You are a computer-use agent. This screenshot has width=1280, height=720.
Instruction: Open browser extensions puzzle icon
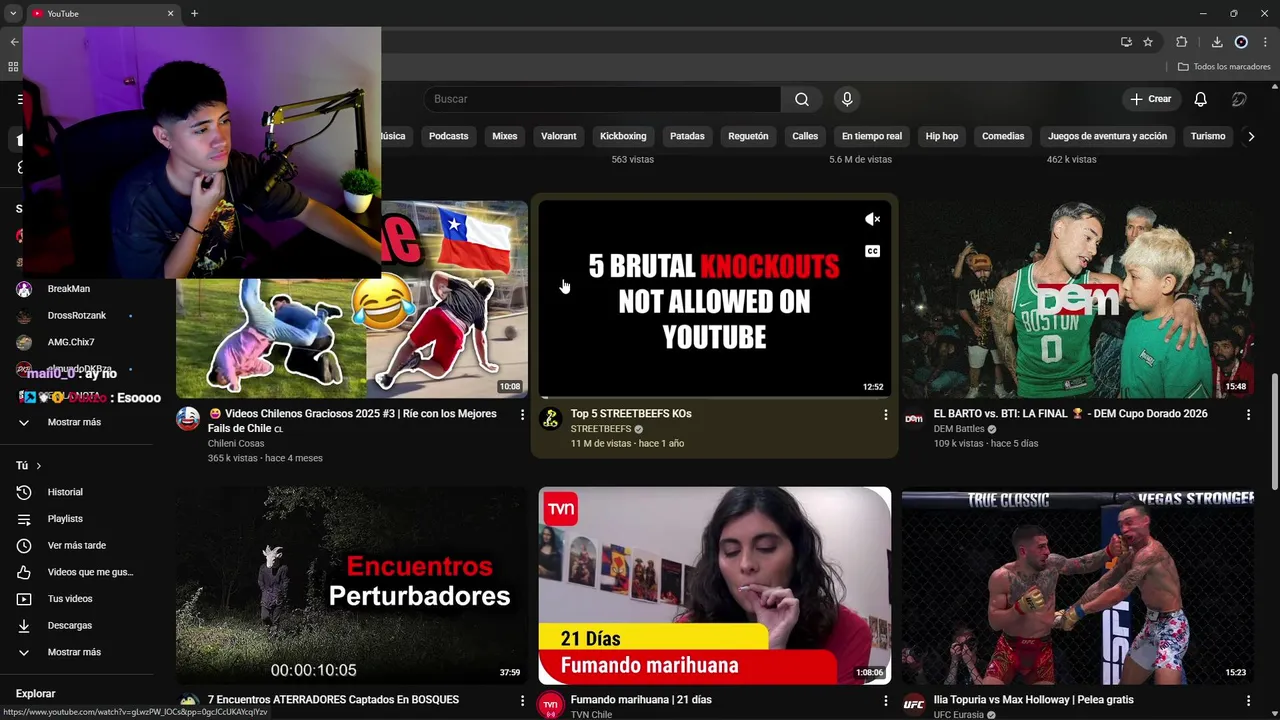1182,42
